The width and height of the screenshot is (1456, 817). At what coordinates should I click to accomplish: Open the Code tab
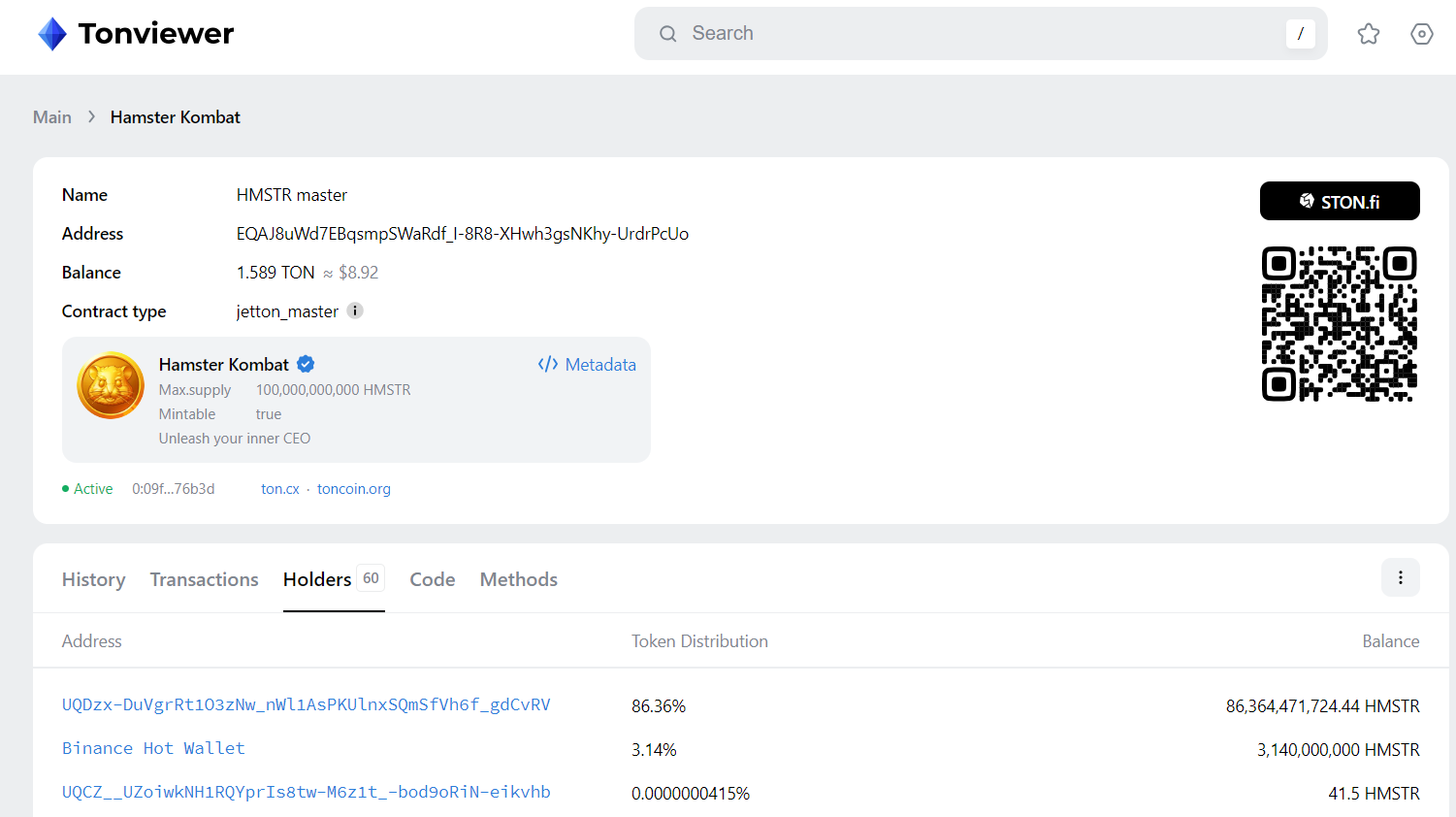[433, 579]
